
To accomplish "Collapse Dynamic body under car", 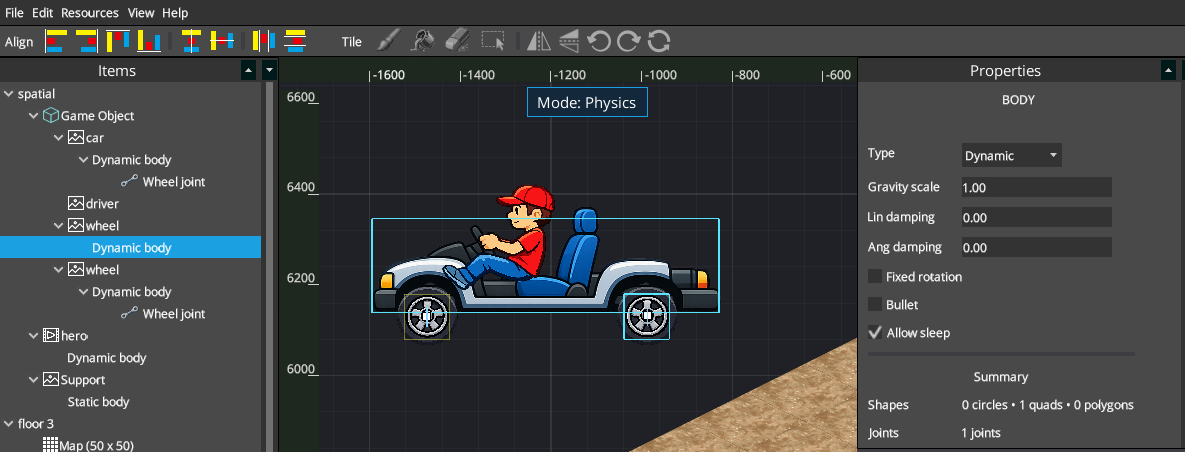I will pyautogui.click(x=83, y=159).
